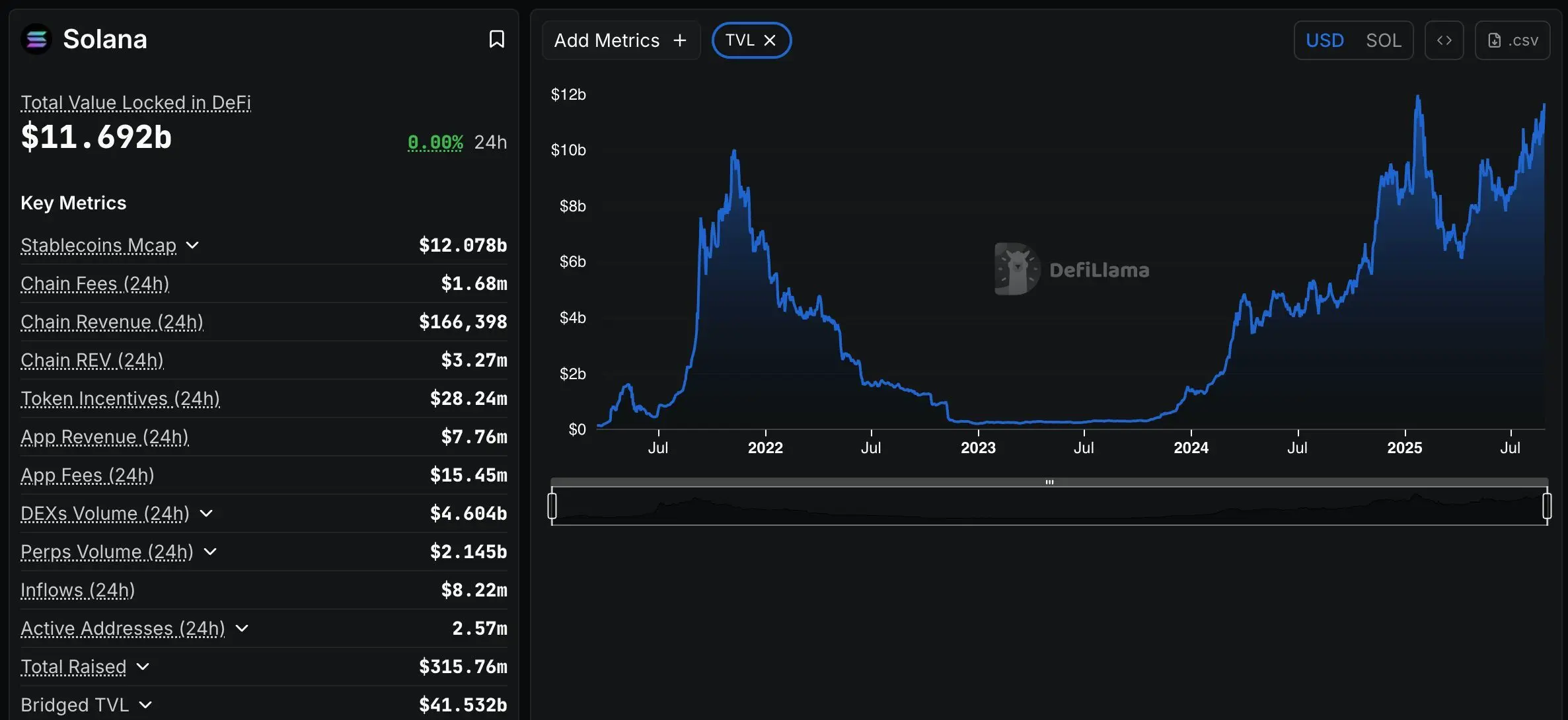Click the range slider top grip bar
Image resolution: width=1568 pixels, height=720 pixels.
point(1049,482)
